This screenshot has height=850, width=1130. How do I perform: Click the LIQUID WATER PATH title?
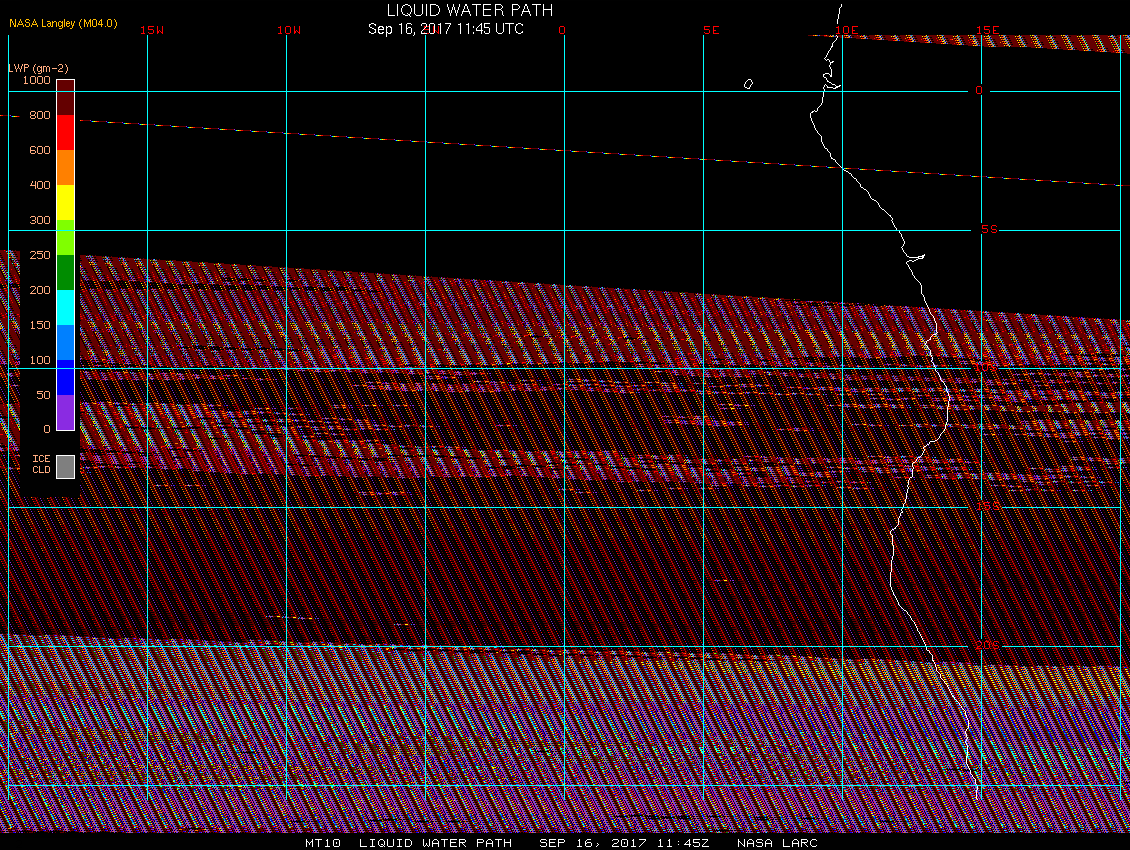(470, 10)
